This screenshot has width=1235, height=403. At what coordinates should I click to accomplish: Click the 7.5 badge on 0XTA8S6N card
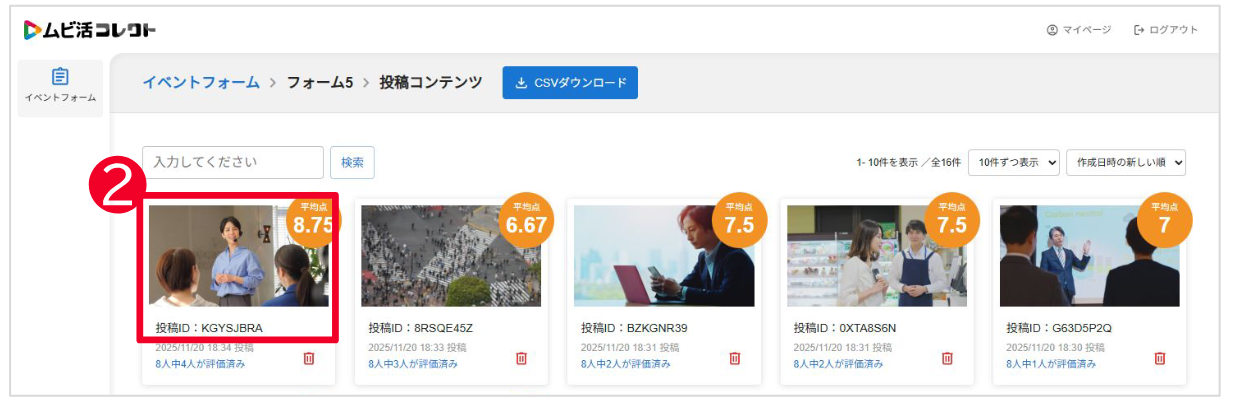[x=952, y=220]
